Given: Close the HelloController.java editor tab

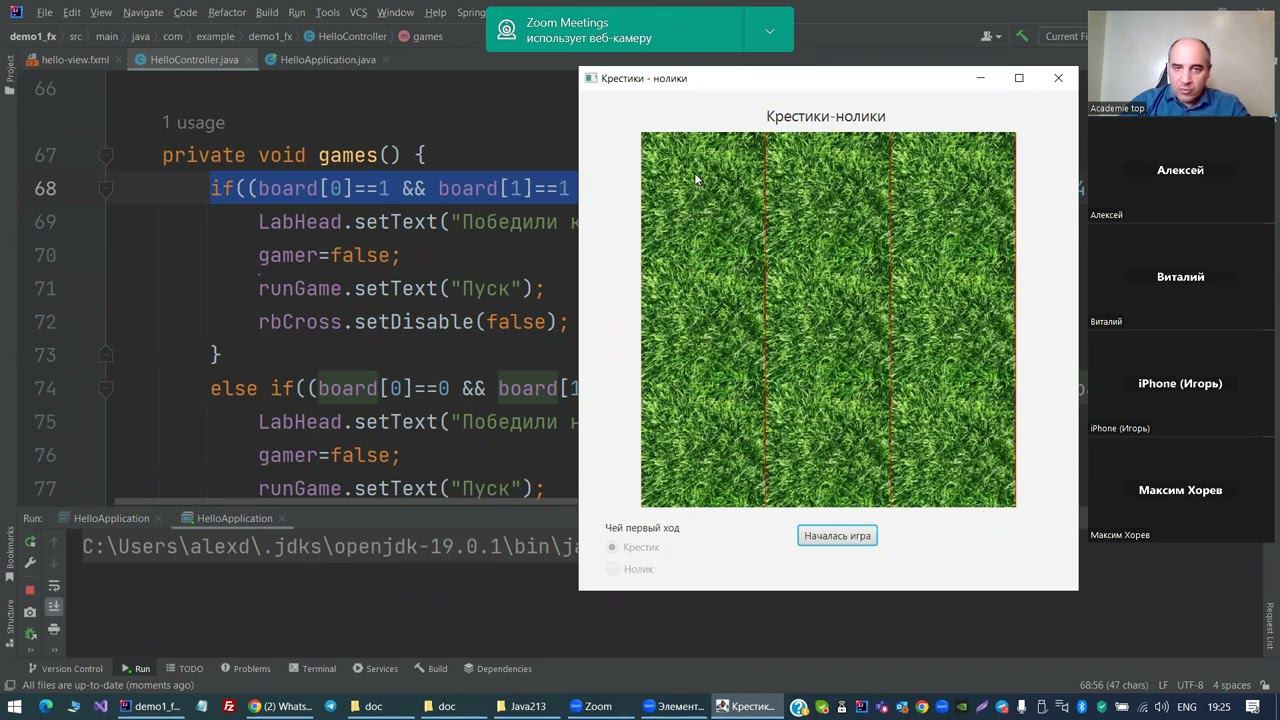Looking at the screenshot, I should [x=248, y=59].
